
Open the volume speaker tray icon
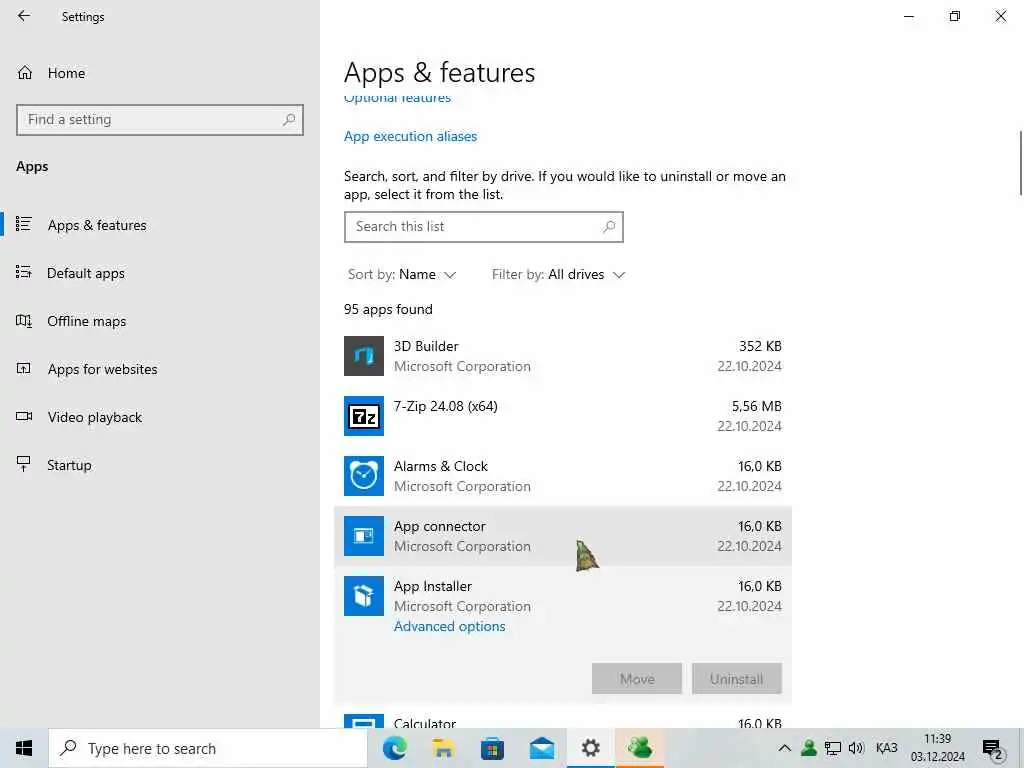(856, 748)
